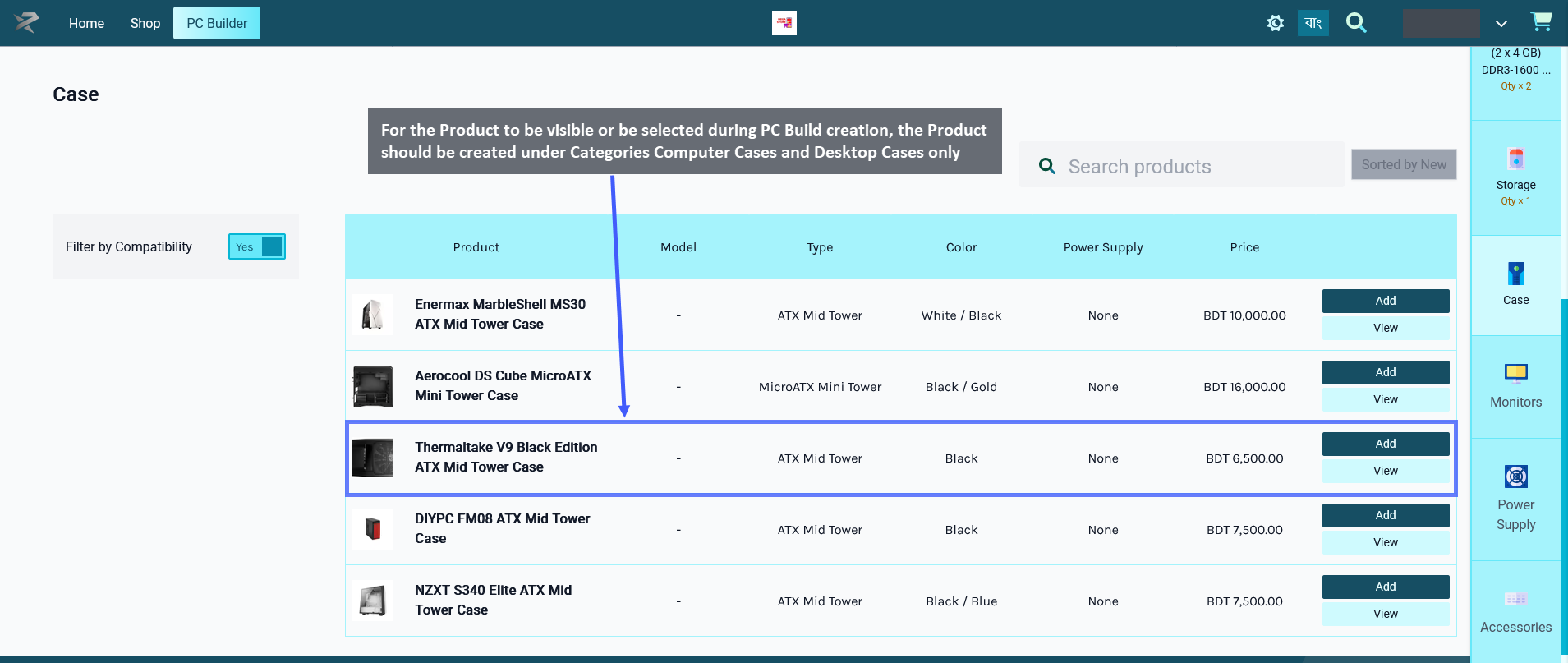Switch language with the Bangla icon
Screen dimensions: 1568x663
coord(1313,23)
